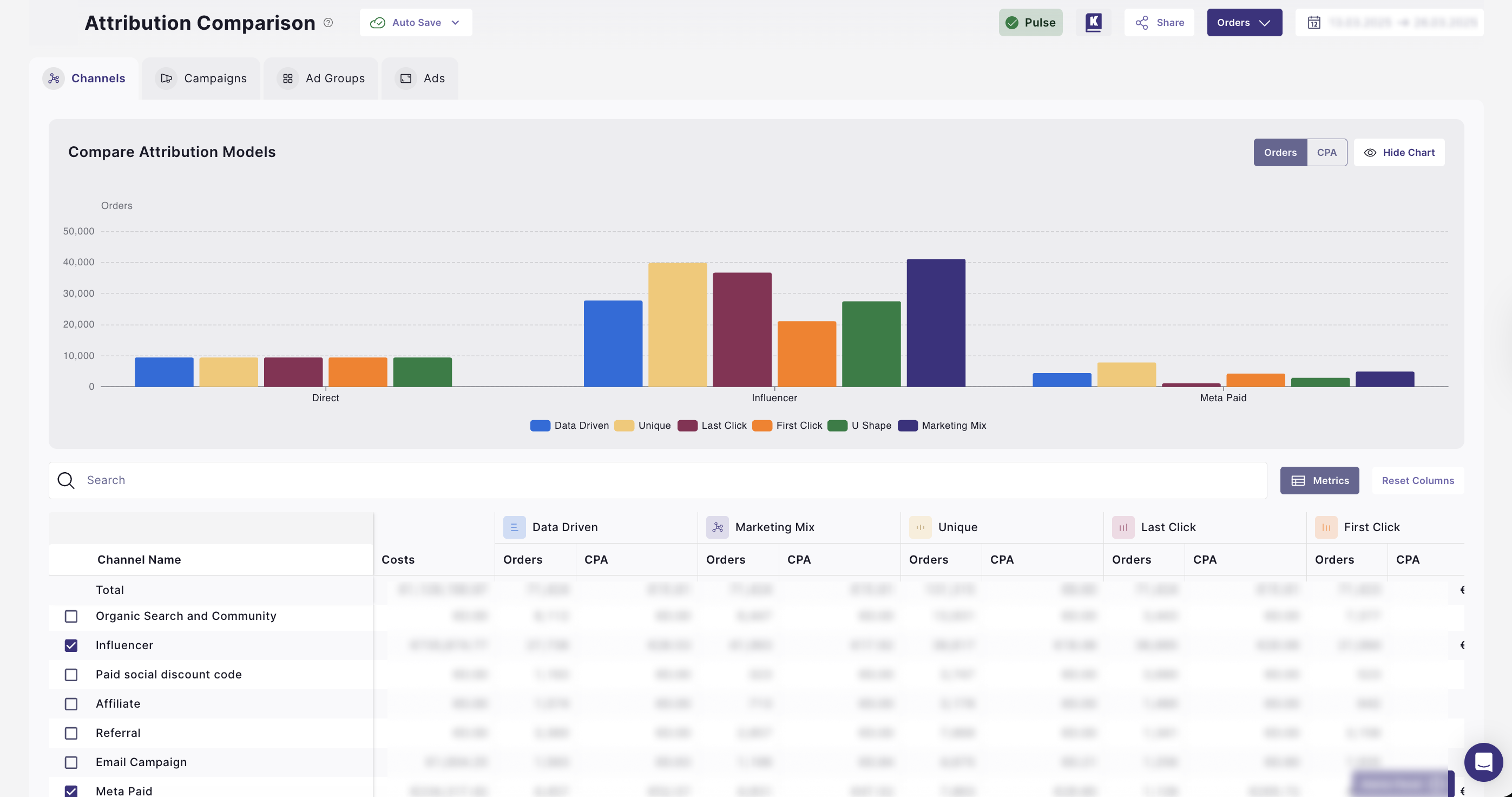This screenshot has height=797, width=1512.
Task: Switch to the Campaigns tab
Action: point(201,78)
